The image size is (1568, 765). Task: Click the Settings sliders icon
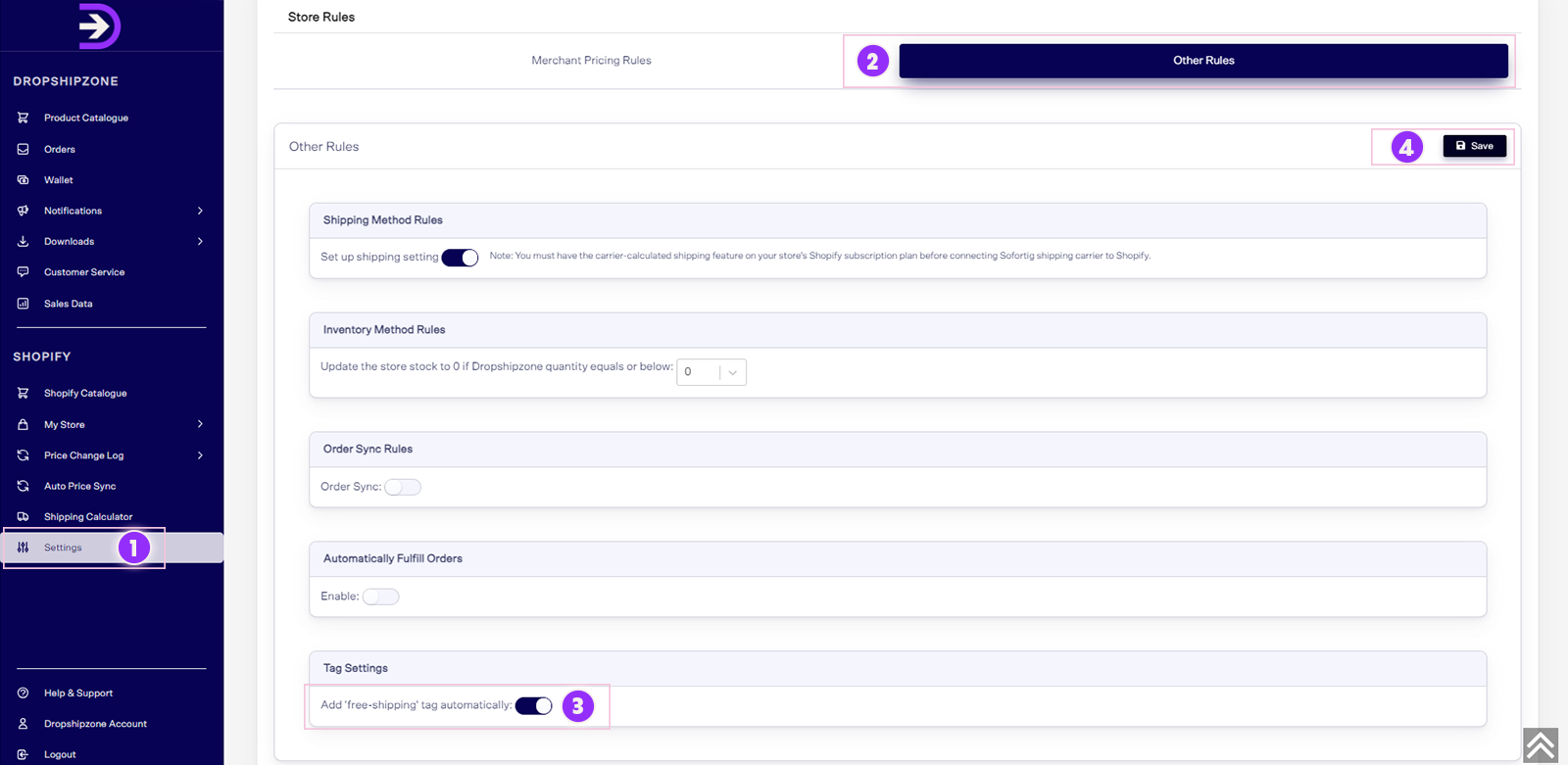(x=23, y=548)
